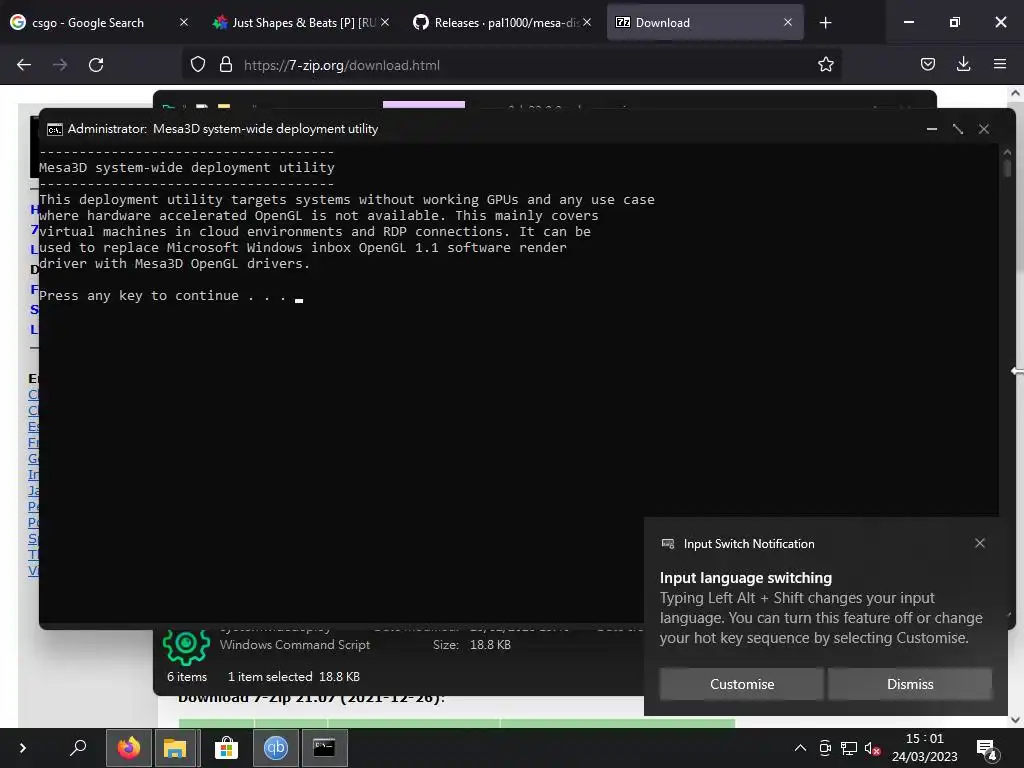Close the Just Shapes & Beats tab
This screenshot has height=768, width=1024.
[385, 22]
